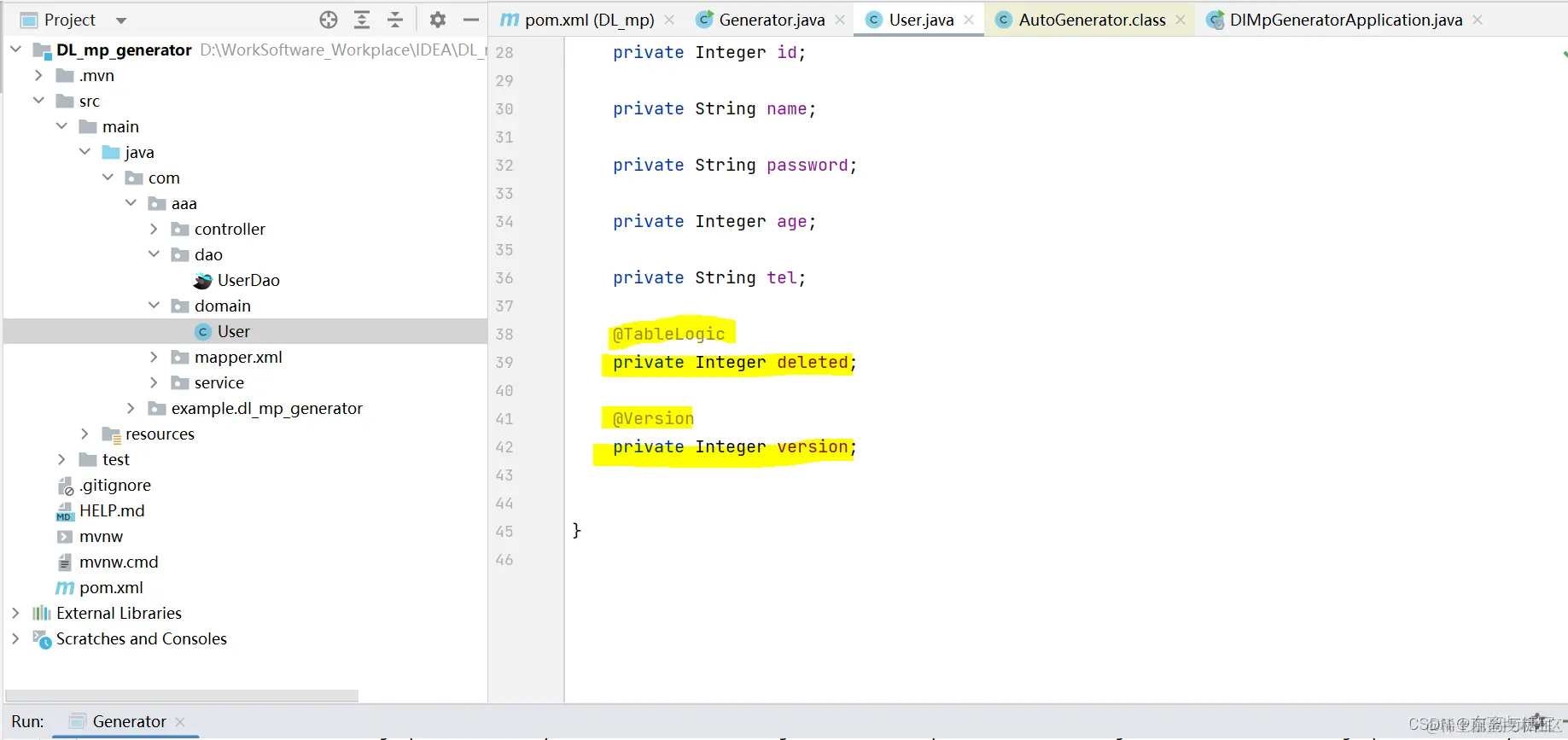Click the locate-in-project crosshair icon
The image size is (1568, 740).
(x=329, y=20)
